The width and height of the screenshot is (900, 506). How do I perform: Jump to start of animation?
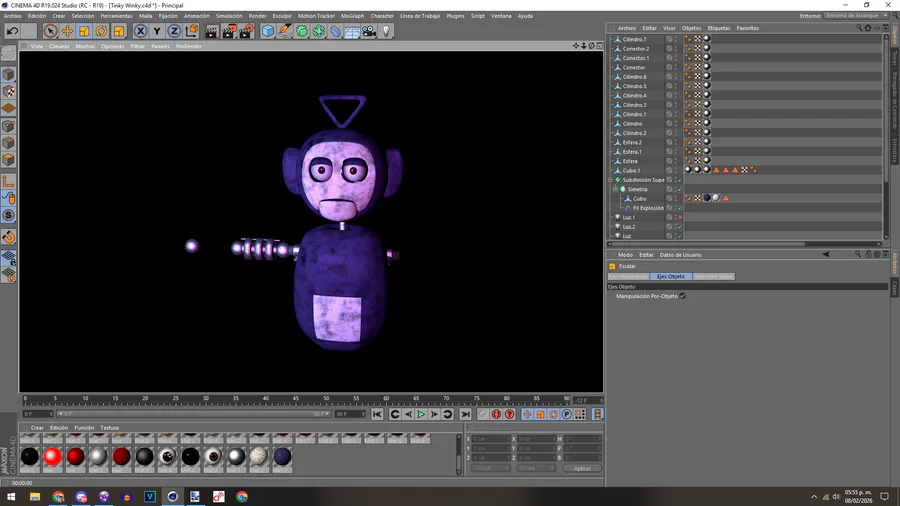click(377, 414)
